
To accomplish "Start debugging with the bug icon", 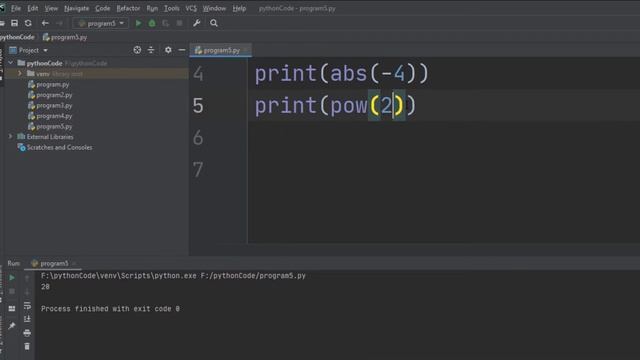I will click(x=152, y=23).
